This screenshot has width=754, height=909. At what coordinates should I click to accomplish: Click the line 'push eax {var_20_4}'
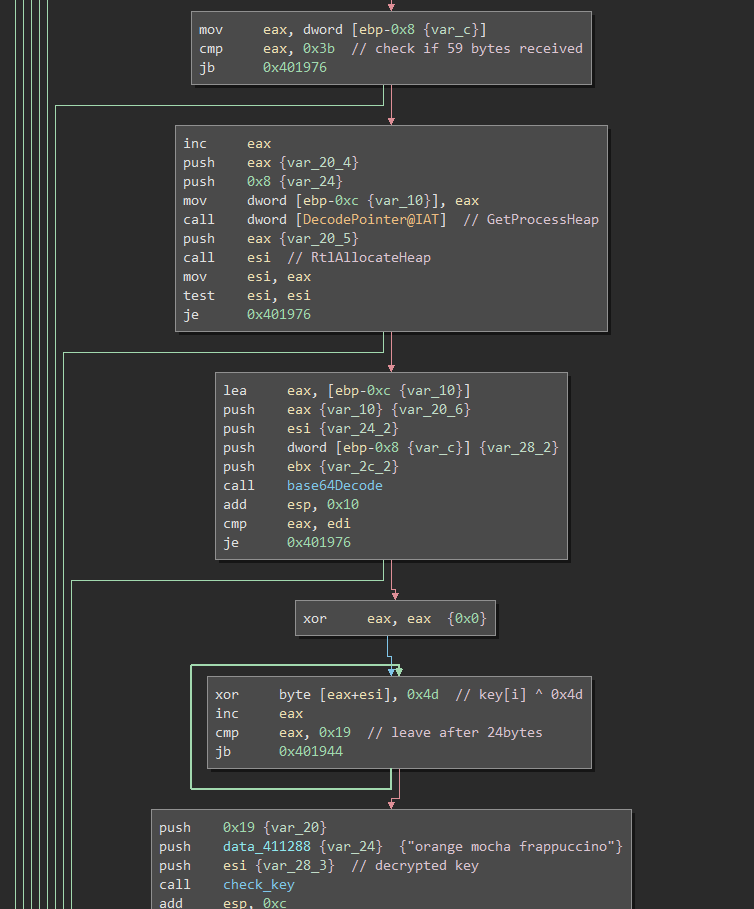pyautogui.click(x=271, y=163)
